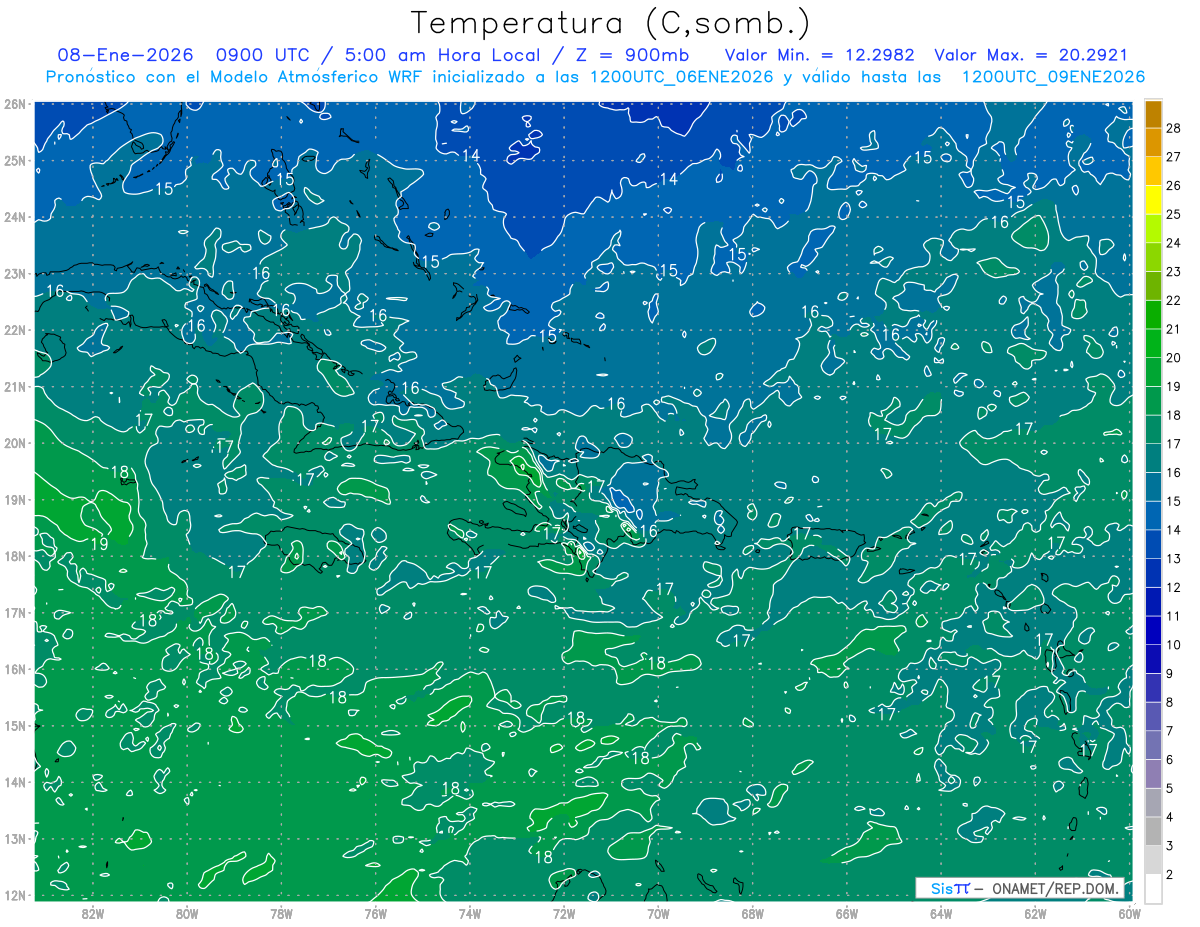Pick the blue colorbar swatch between 13 and 14
This screenshot has height=927, width=1200.
1153,544
